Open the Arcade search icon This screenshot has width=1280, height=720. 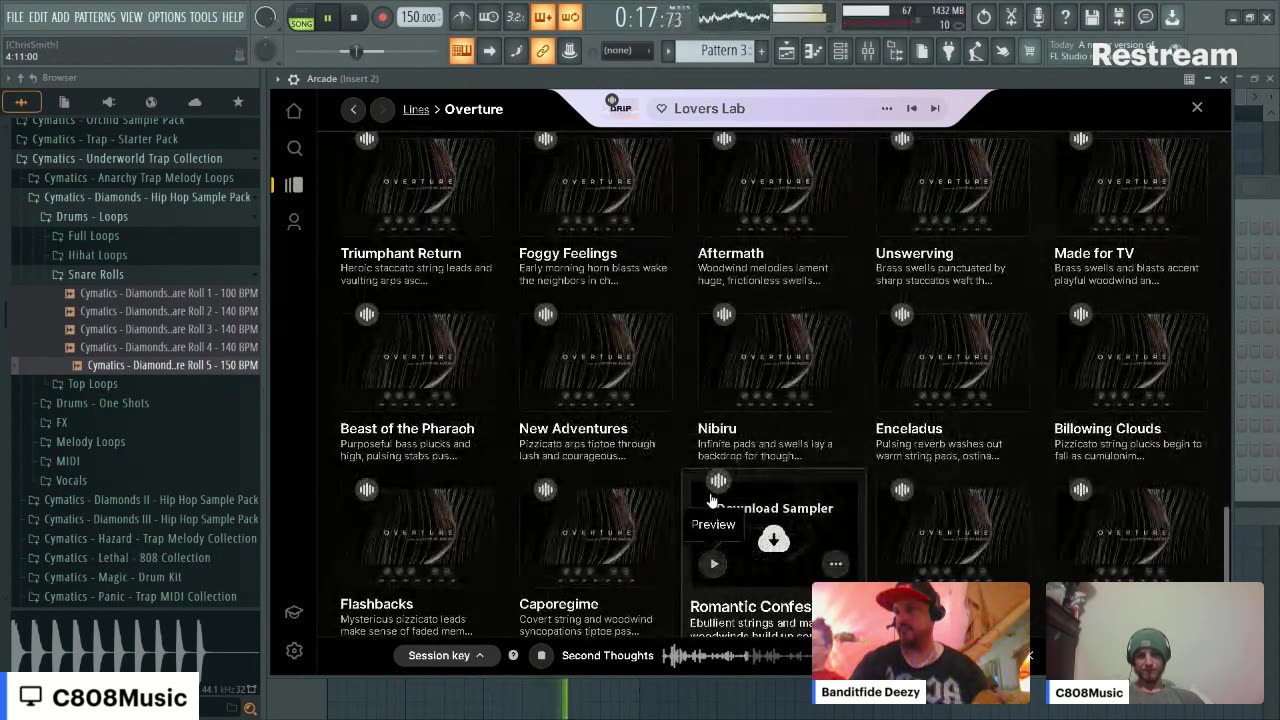tap(294, 148)
